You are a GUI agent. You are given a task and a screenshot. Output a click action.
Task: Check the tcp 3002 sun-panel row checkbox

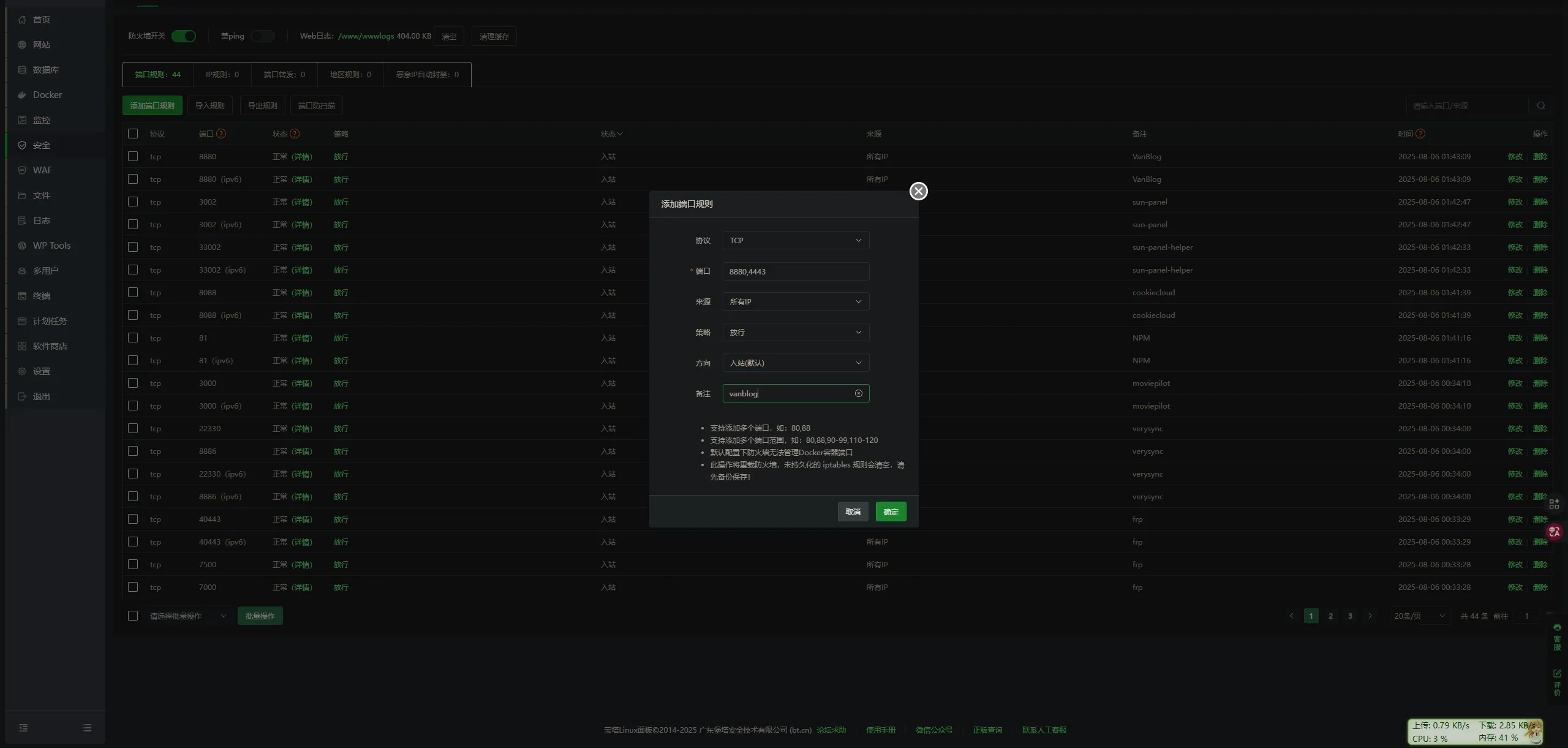(133, 202)
